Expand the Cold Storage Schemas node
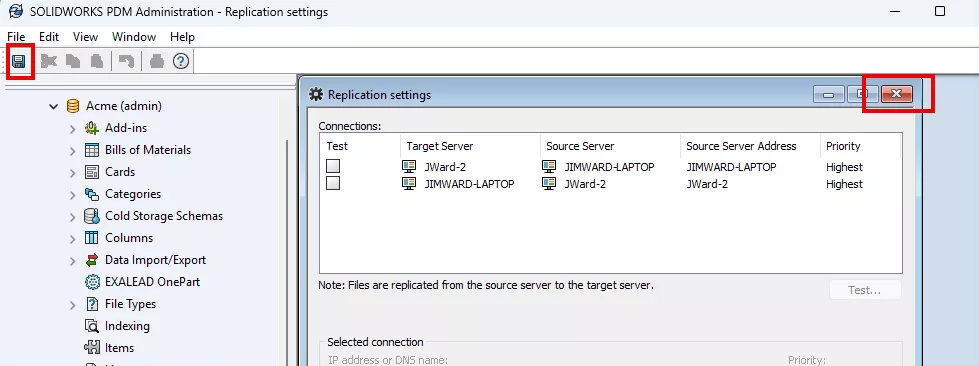Image resolution: width=979 pixels, height=366 pixels. click(x=72, y=217)
